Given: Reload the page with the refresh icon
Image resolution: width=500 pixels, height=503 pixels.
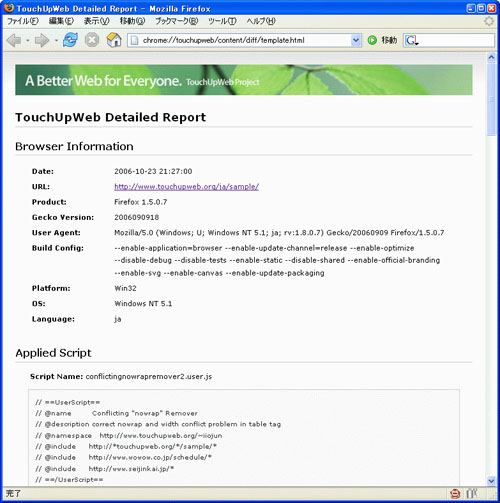Looking at the screenshot, I should tap(70, 40).
